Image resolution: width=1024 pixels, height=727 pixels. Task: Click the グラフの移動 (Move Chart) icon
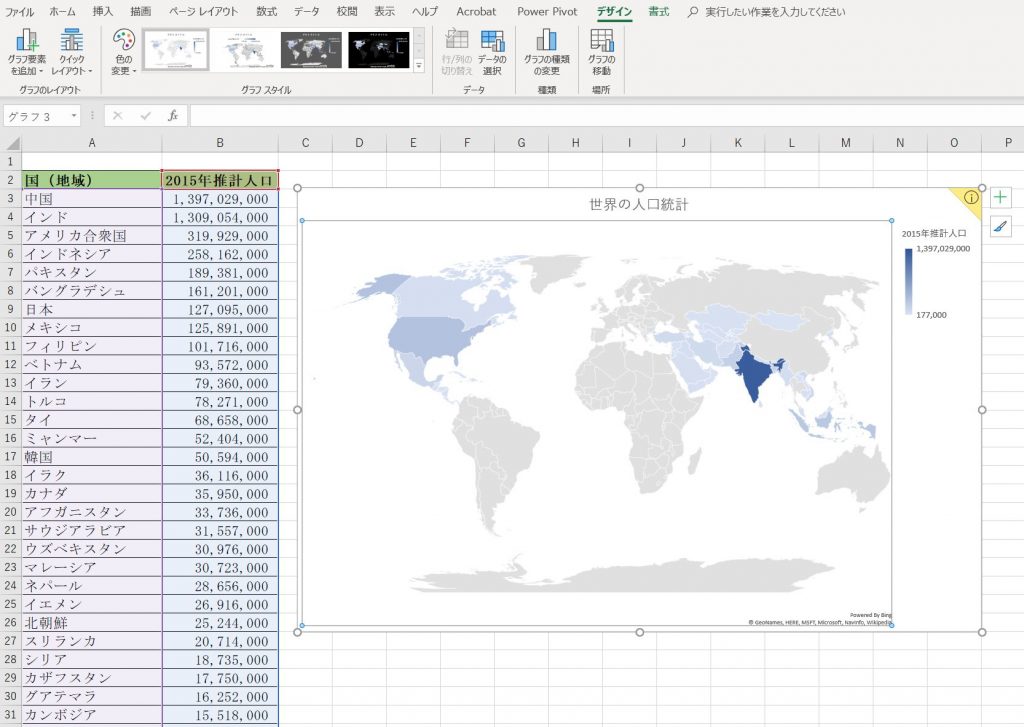(601, 42)
